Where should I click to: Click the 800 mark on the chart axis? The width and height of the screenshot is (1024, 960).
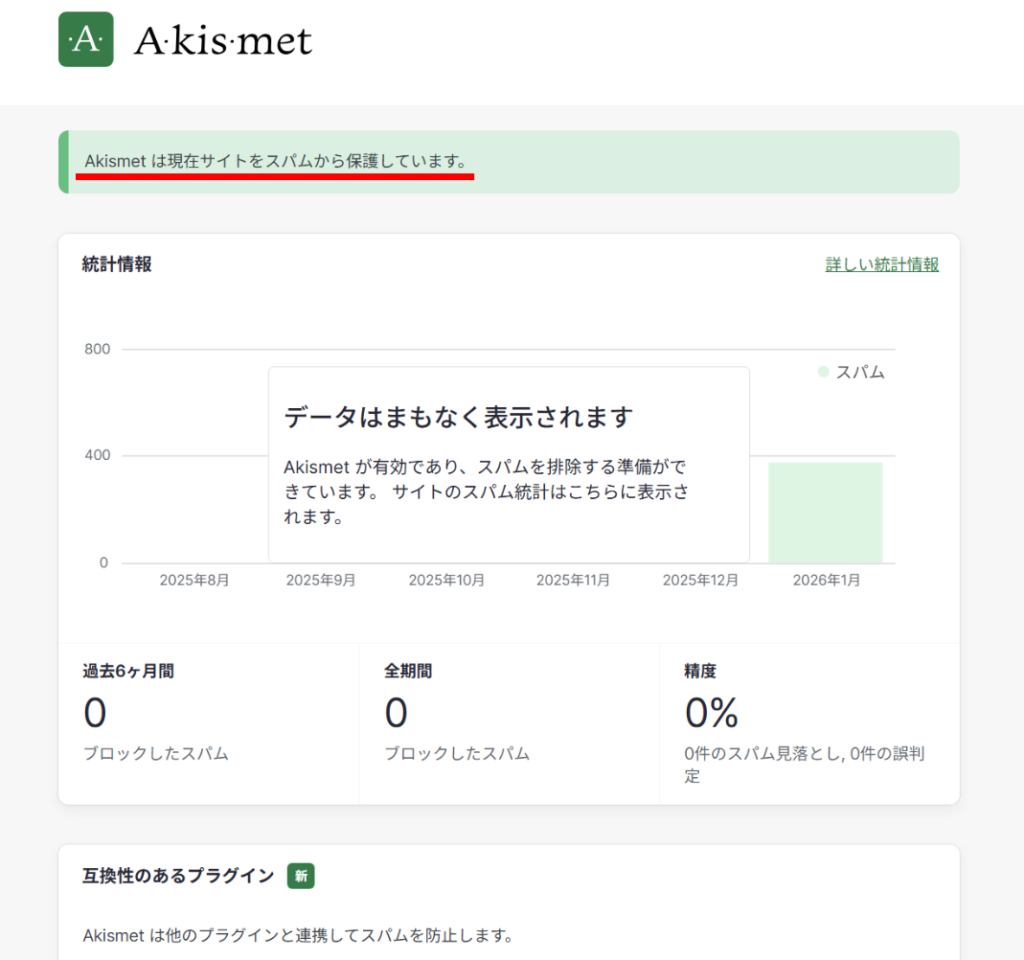tap(97, 348)
